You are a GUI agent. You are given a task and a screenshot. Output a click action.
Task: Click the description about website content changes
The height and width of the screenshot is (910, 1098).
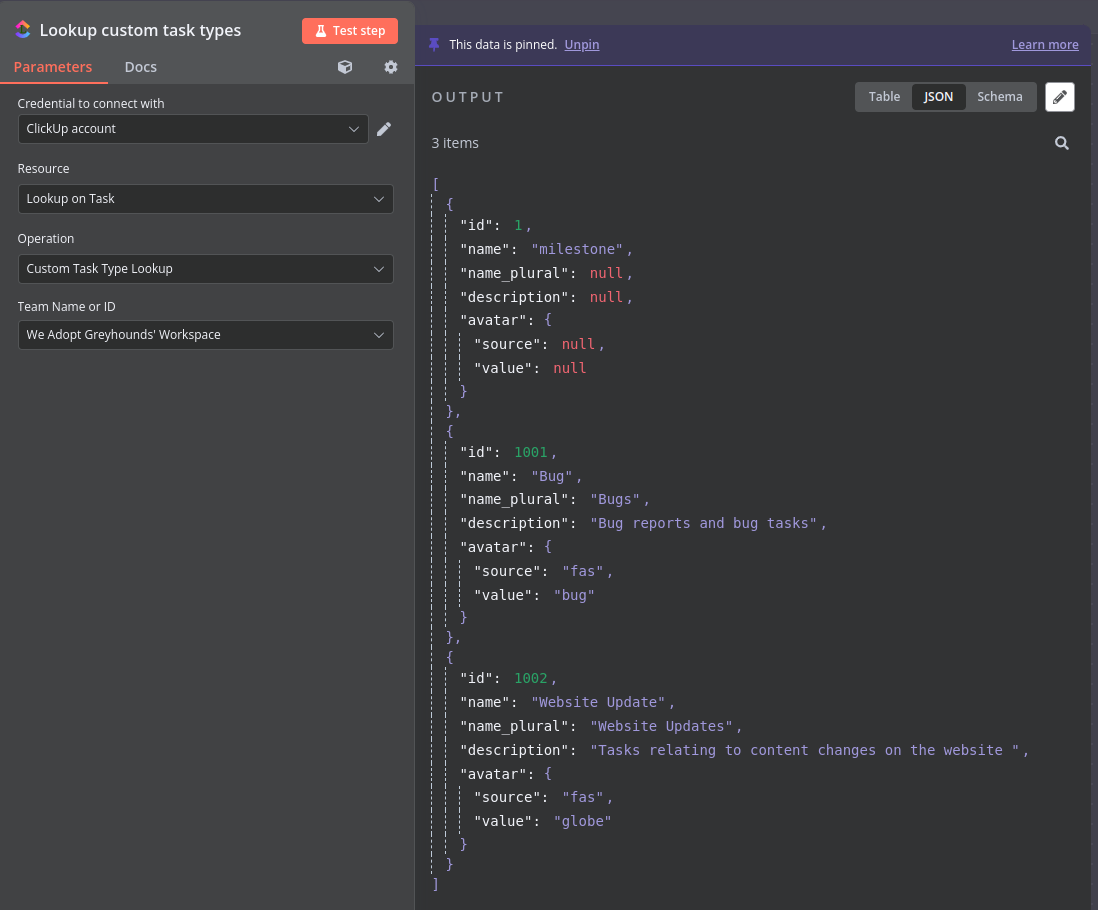tap(805, 750)
